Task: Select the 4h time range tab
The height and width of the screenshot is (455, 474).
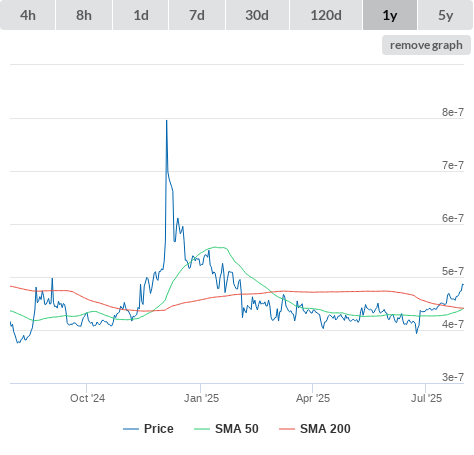Action: point(28,15)
